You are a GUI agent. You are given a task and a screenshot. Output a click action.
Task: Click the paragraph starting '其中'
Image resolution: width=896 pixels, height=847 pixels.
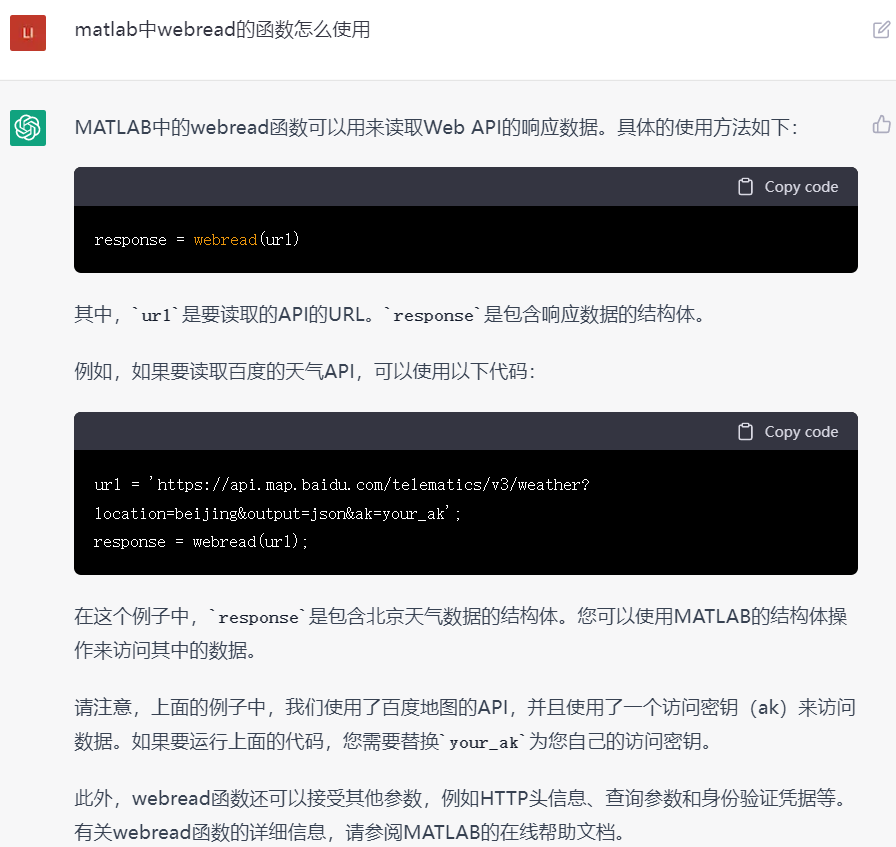tap(390, 314)
